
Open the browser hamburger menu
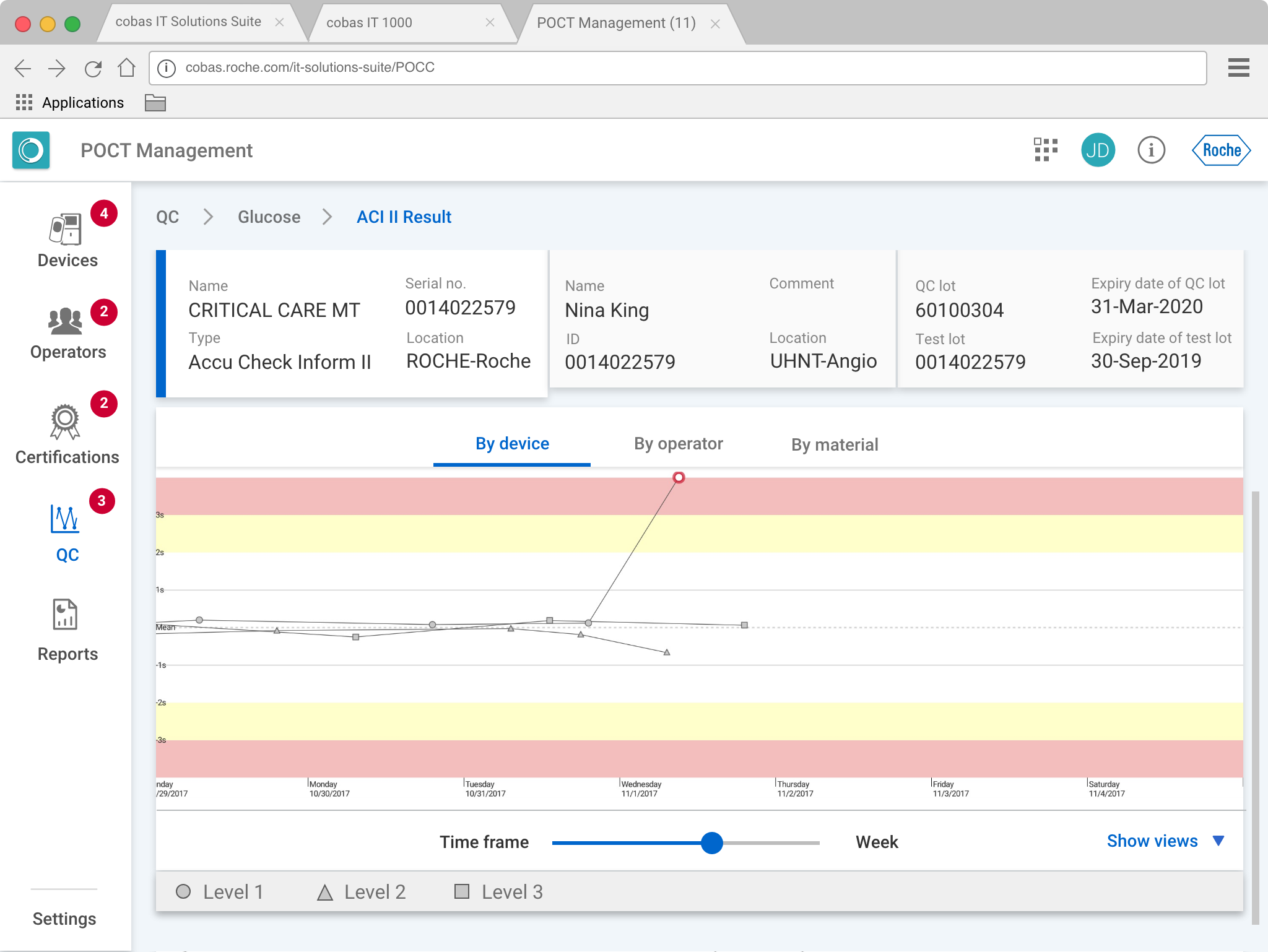(x=1238, y=67)
